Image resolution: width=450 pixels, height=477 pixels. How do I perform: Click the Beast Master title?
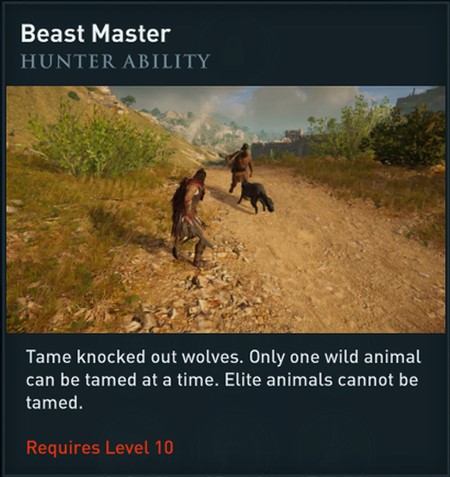click(96, 34)
